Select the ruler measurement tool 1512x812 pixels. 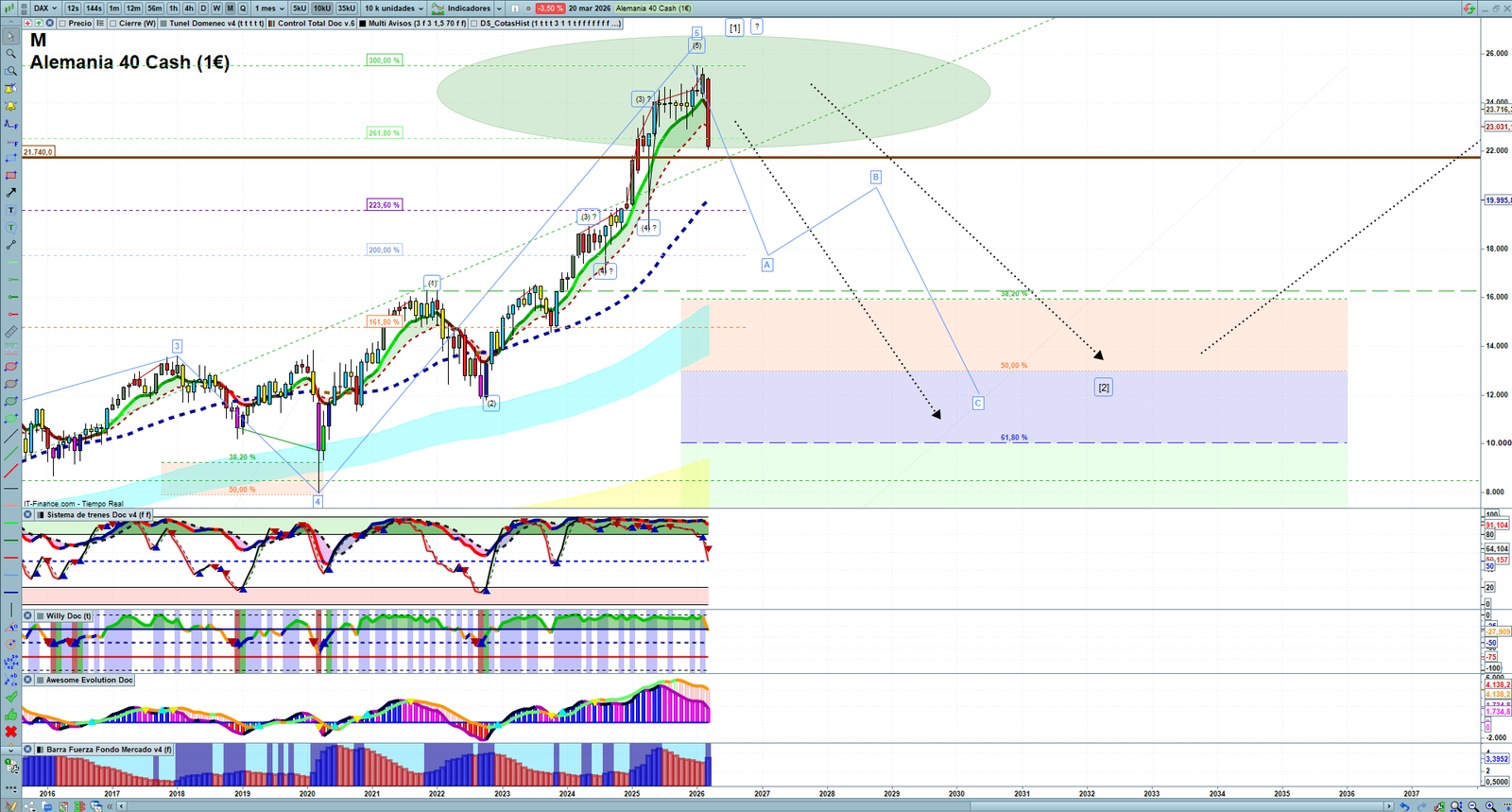[10, 332]
